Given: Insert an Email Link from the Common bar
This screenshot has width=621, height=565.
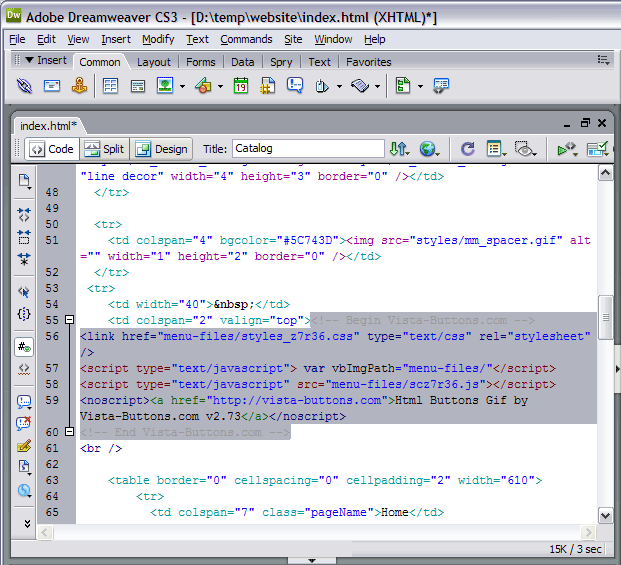Looking at the screenshot, I should pos(52,86).
